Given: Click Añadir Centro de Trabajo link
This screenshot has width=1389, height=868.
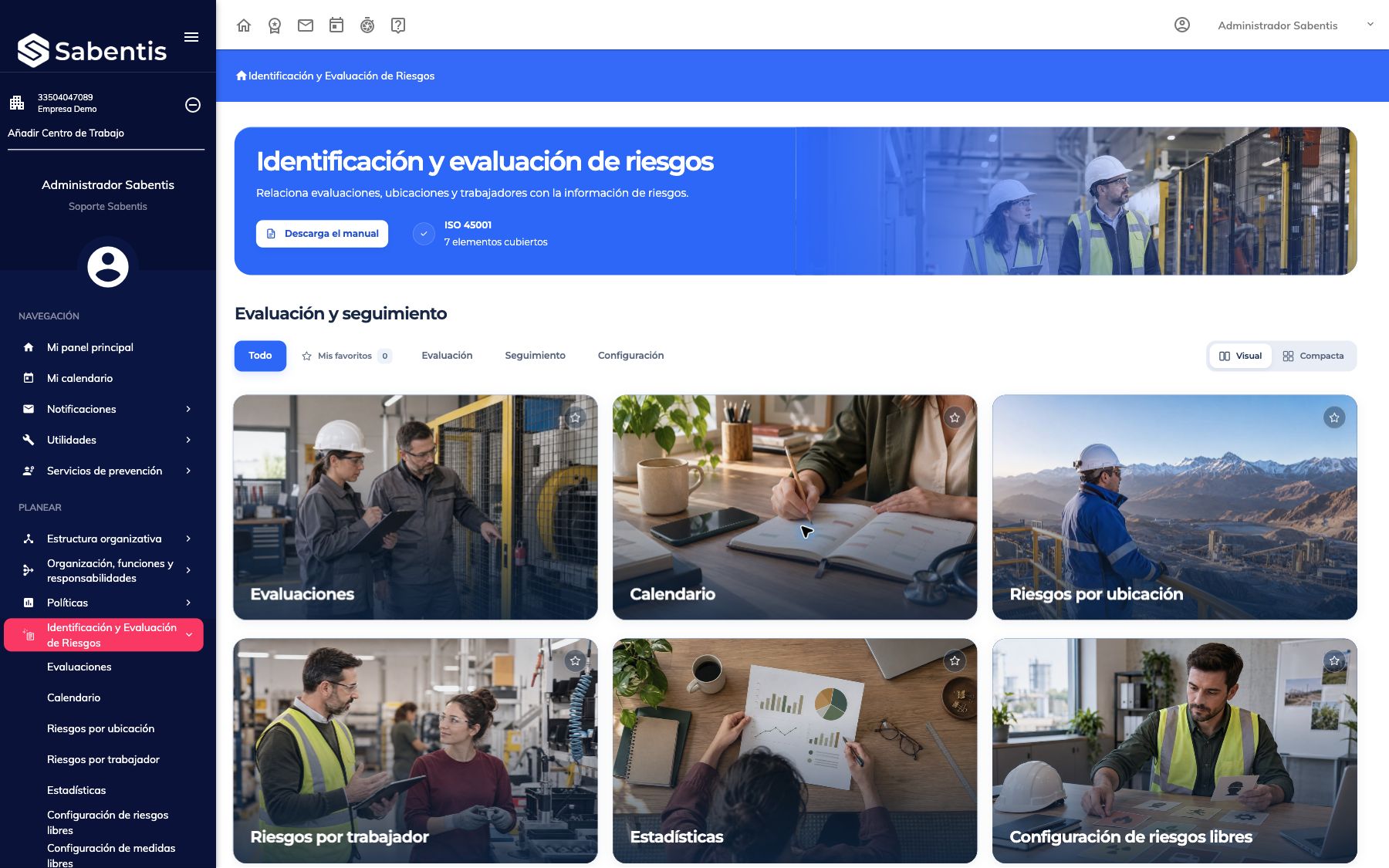Looking at the screenshot, I should point(66,133).
